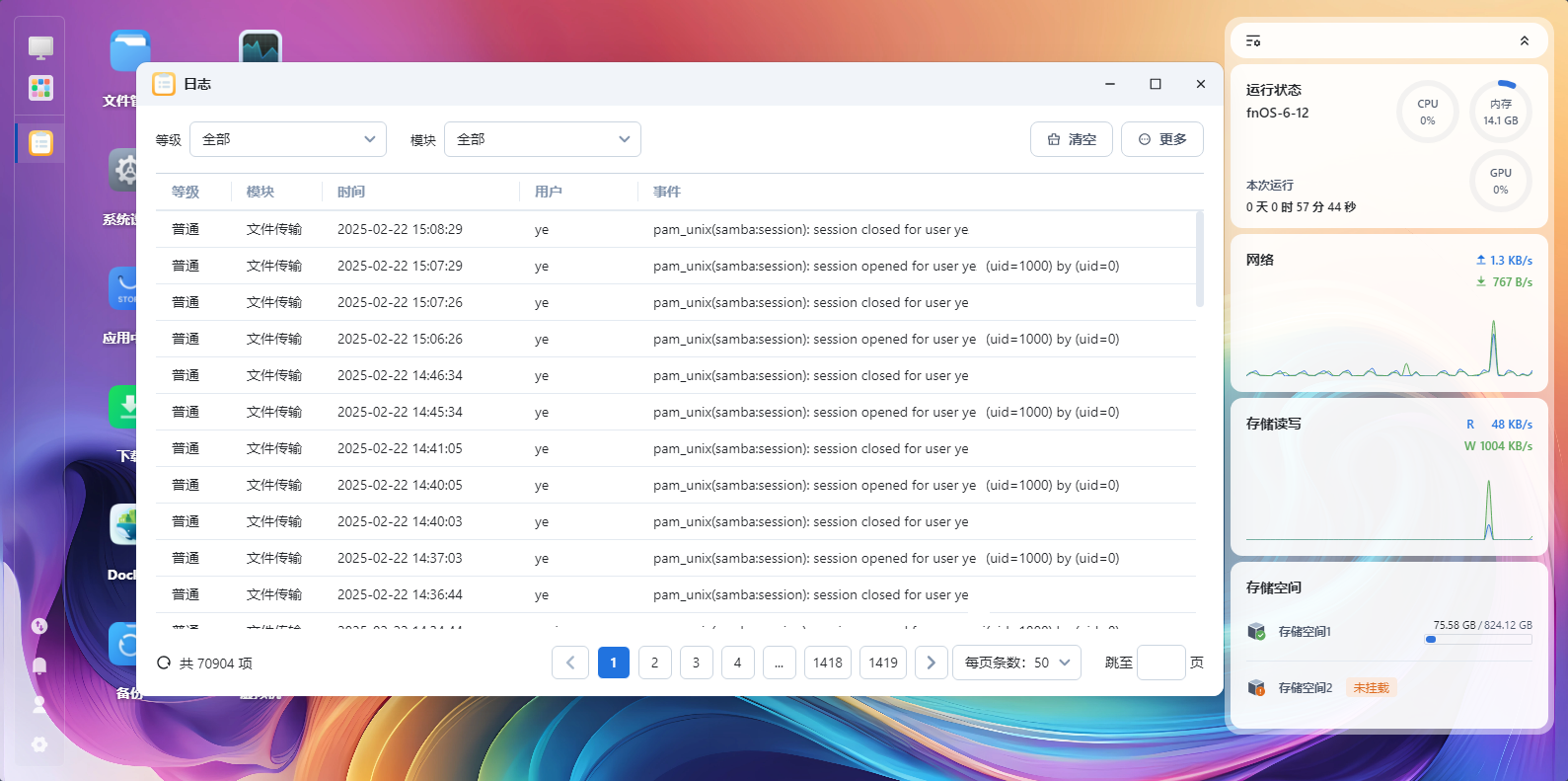The height and width of the screenshot is (781, 1568).
Task: Open the log app icon in left dock
Action: click(40, 143)
